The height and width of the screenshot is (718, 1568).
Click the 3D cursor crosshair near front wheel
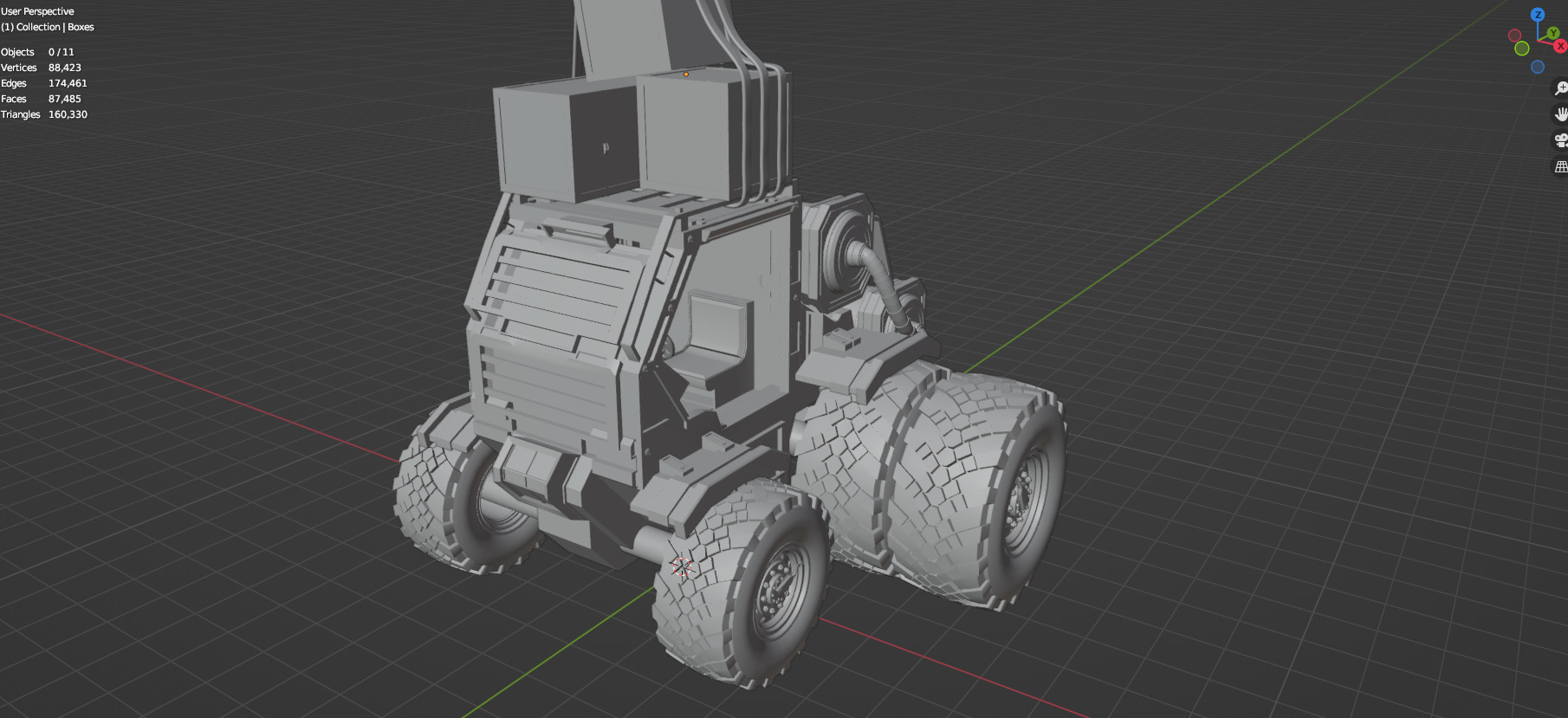coord(683,567)
